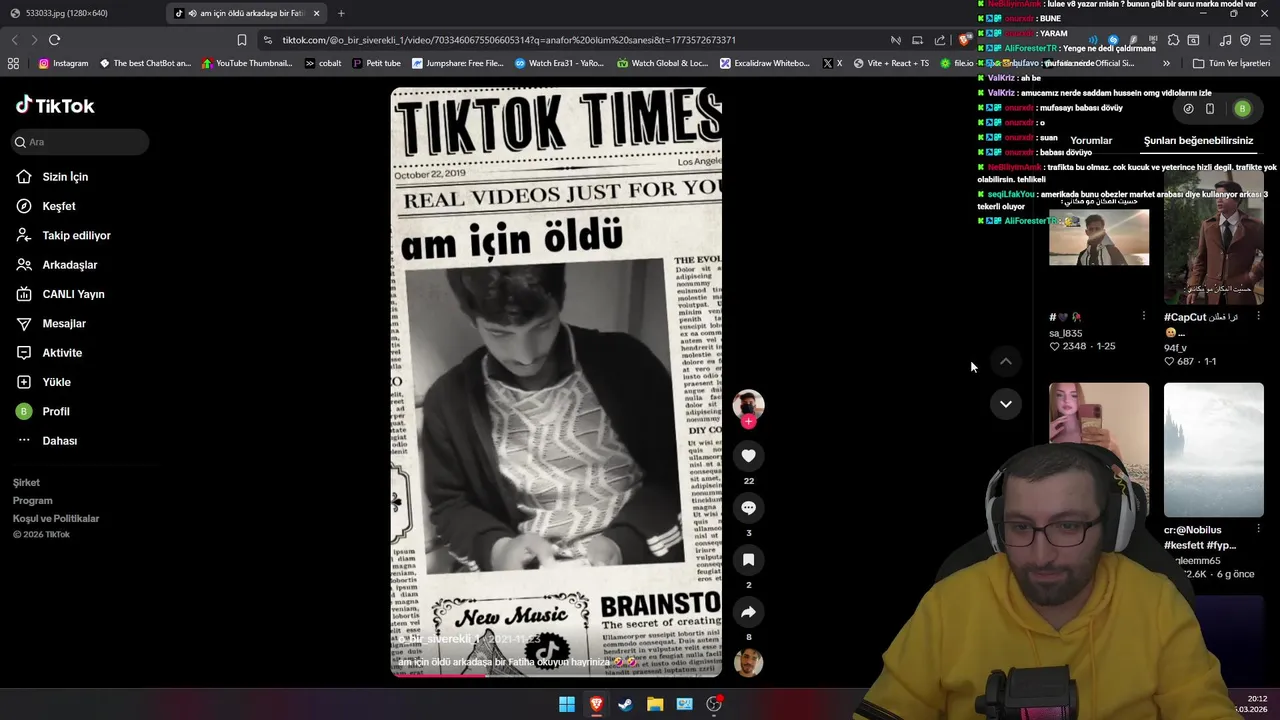Open the sa_l835 recommended video thumbnail

point(1099,237)
